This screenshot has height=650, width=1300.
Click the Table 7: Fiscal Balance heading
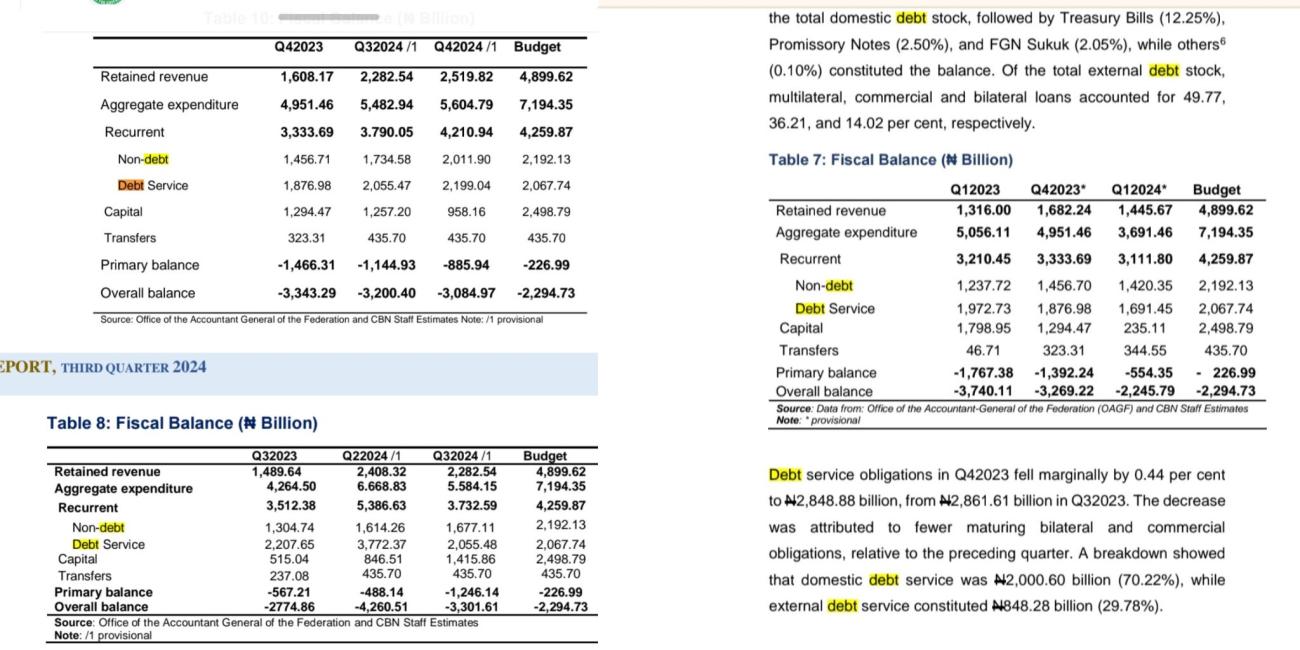point(890,160)
